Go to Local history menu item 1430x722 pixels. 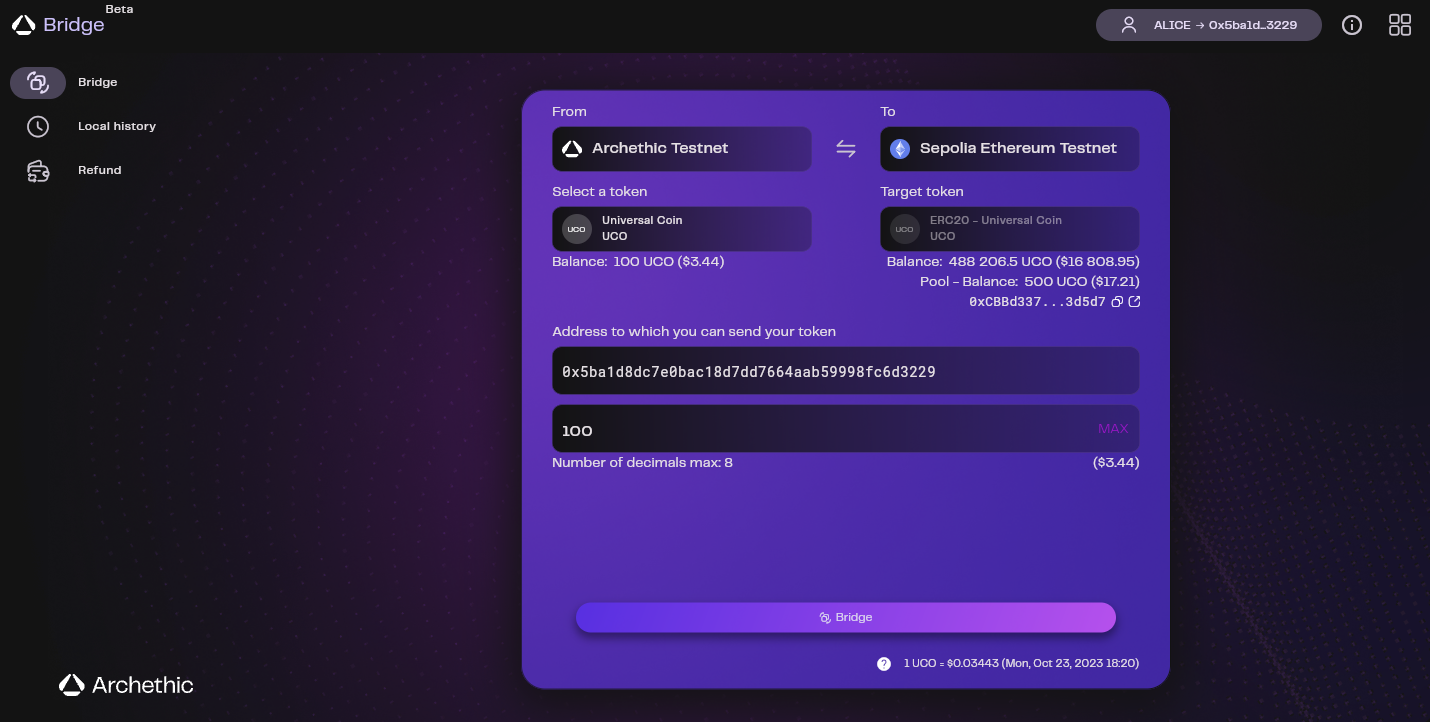coord(117,127)
